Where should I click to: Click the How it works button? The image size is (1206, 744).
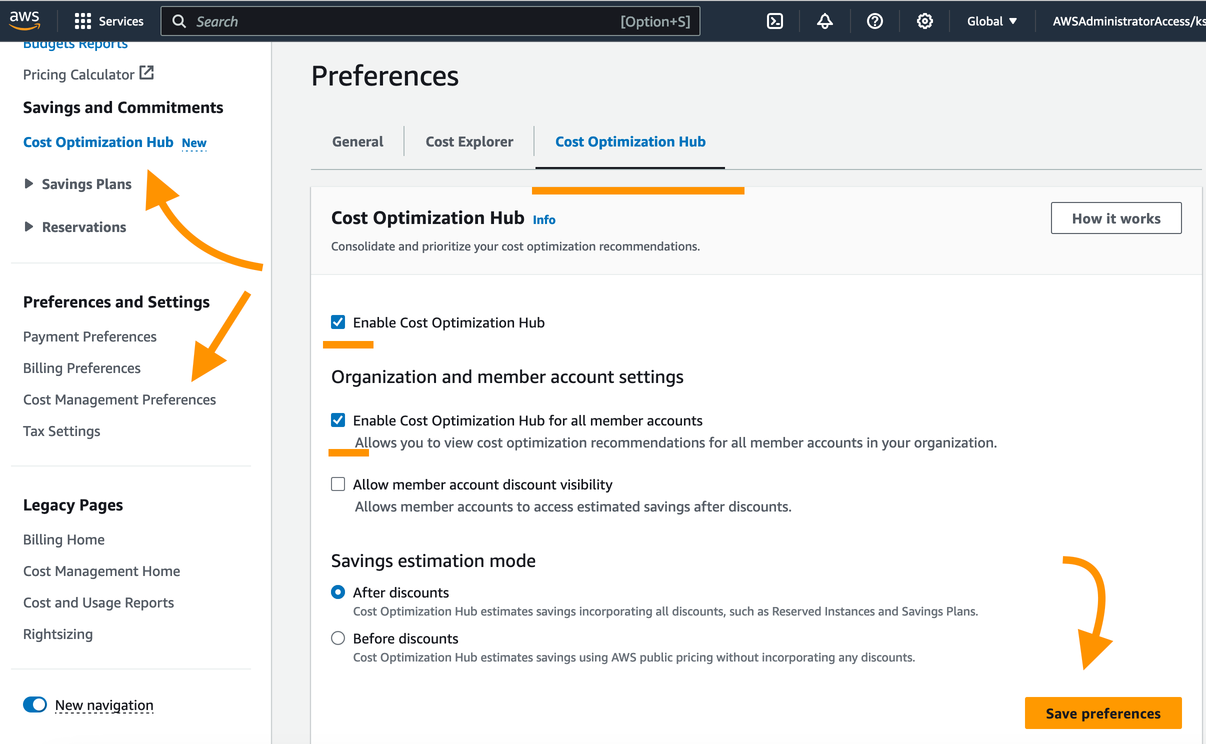click(1116, 218)
